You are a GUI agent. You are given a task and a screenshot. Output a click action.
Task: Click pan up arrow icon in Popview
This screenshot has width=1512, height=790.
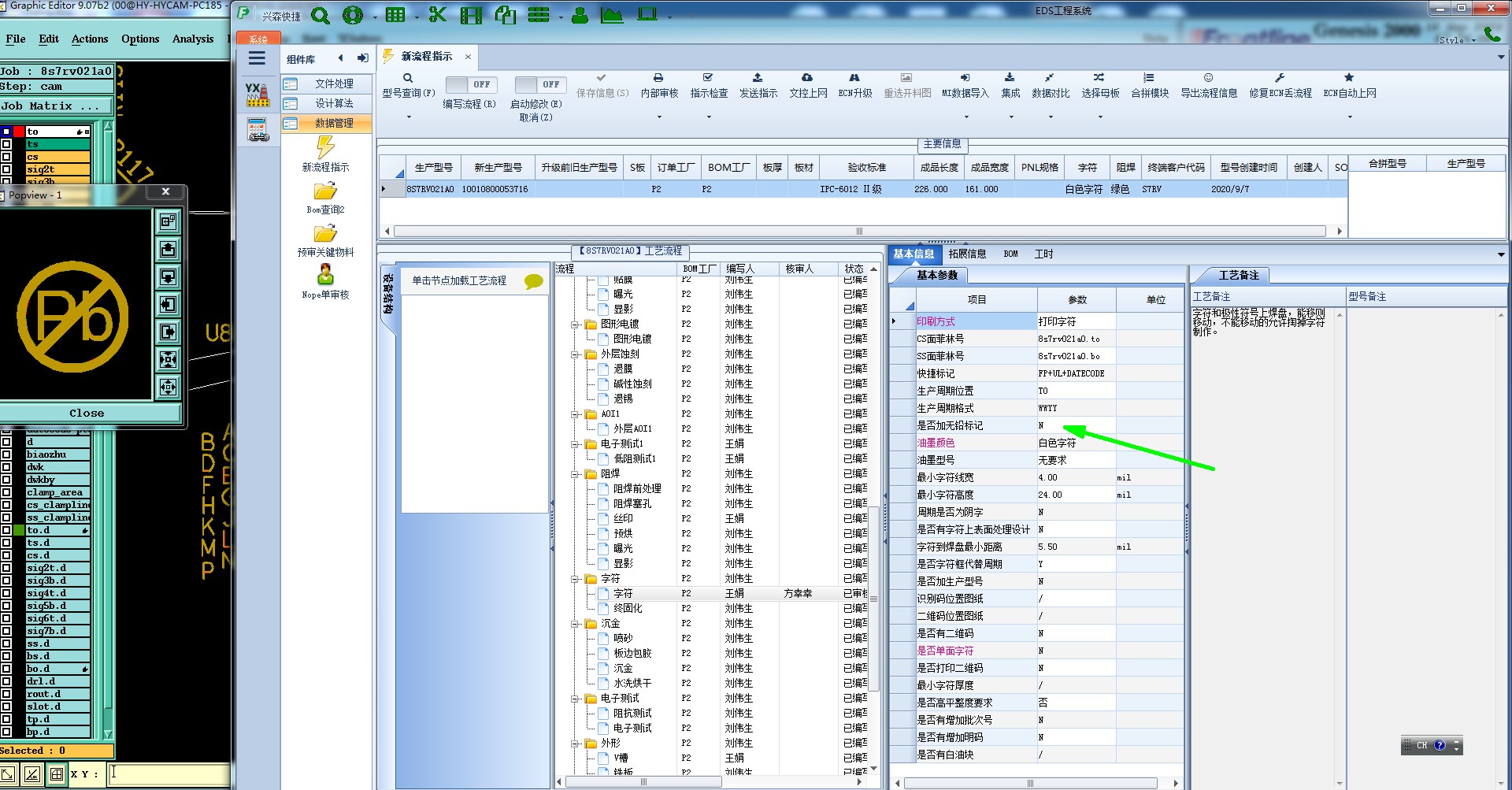pyautogui.click(x=168, y=250)
